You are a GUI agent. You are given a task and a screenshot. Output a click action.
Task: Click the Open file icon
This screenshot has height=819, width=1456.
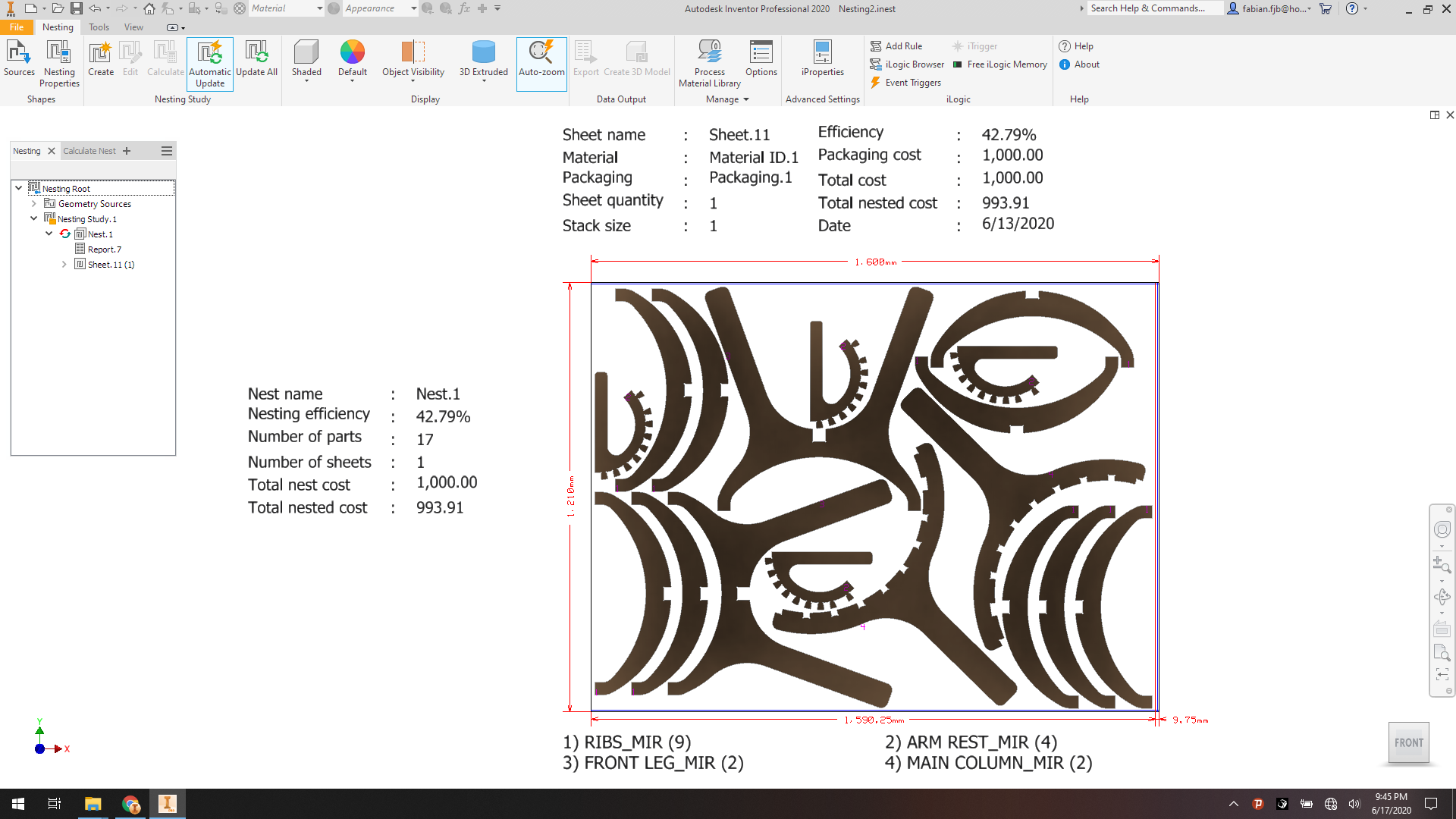pos(58,8)
